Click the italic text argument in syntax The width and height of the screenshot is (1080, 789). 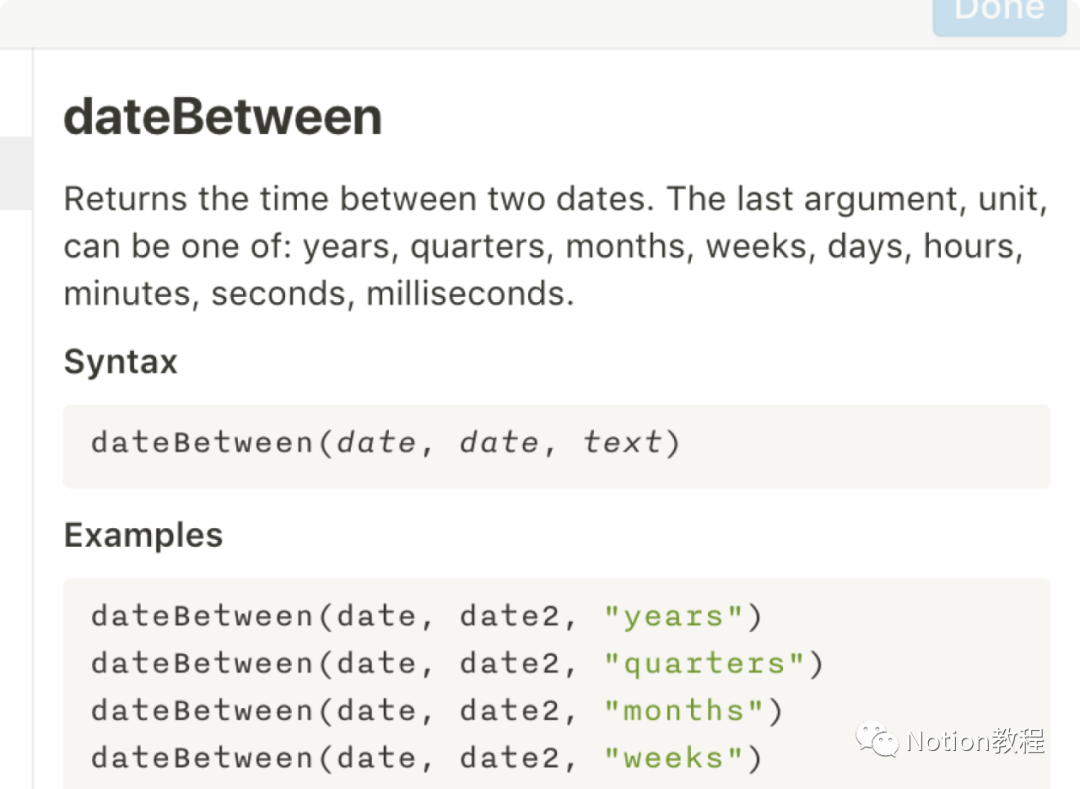(x=623, y=442)
